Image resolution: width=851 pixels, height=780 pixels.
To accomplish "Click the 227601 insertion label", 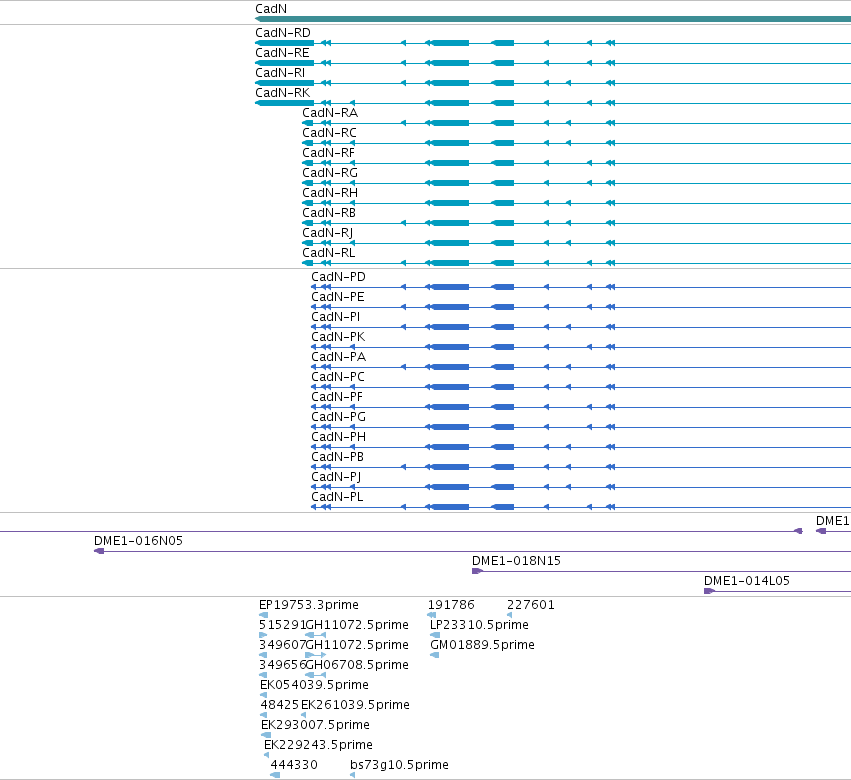I will [531, 605].
